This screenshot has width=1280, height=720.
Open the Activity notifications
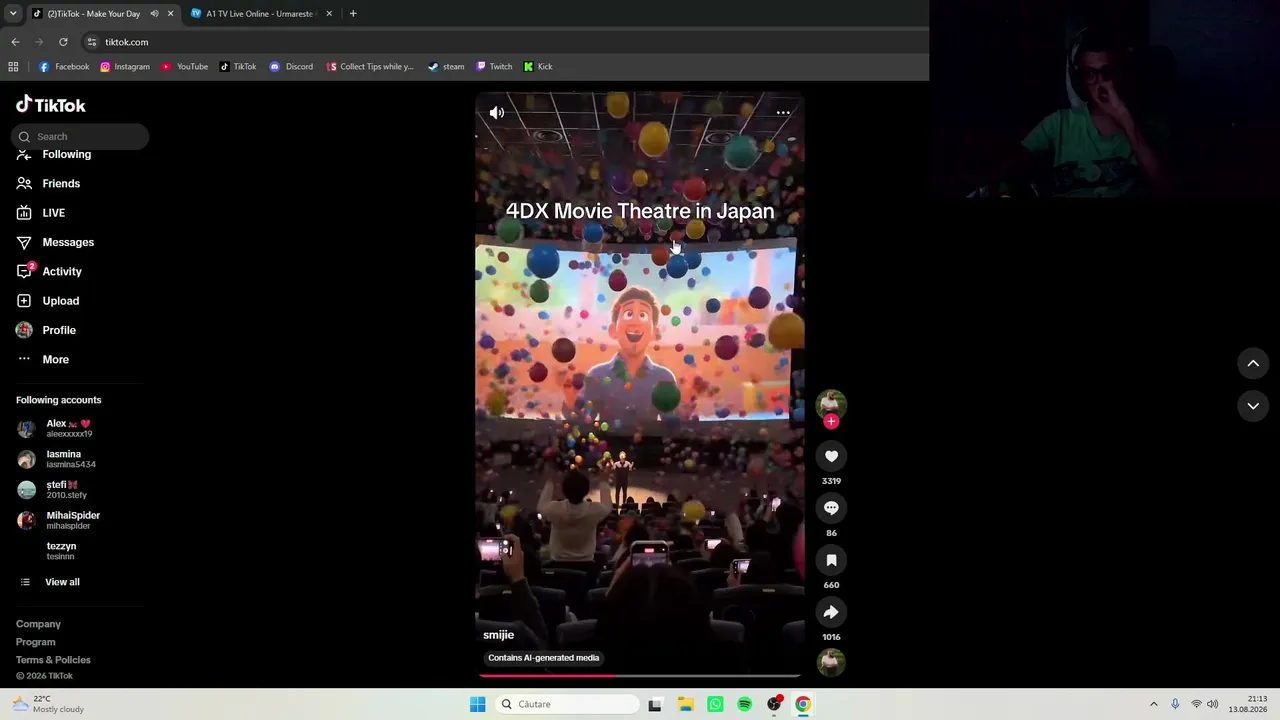(x=50, y=272)
